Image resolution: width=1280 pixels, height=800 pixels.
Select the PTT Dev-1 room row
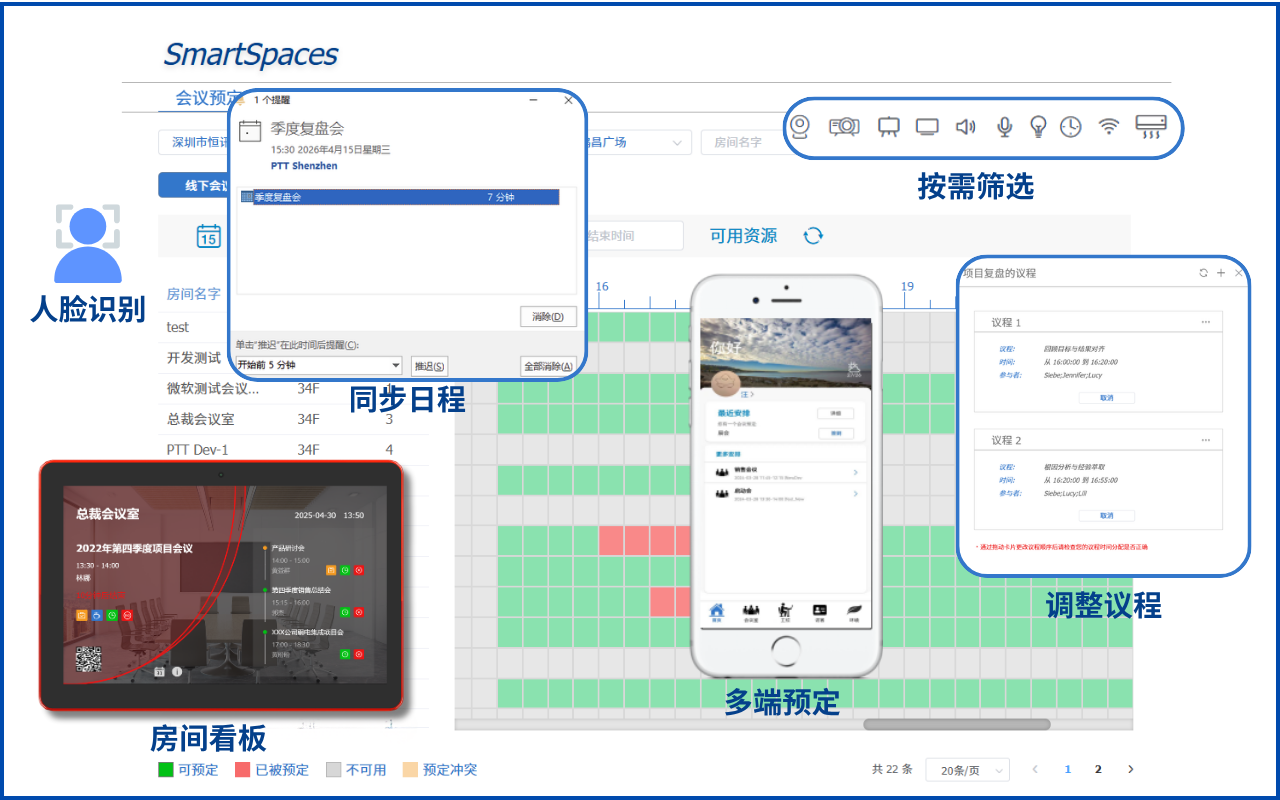point(293,450)
